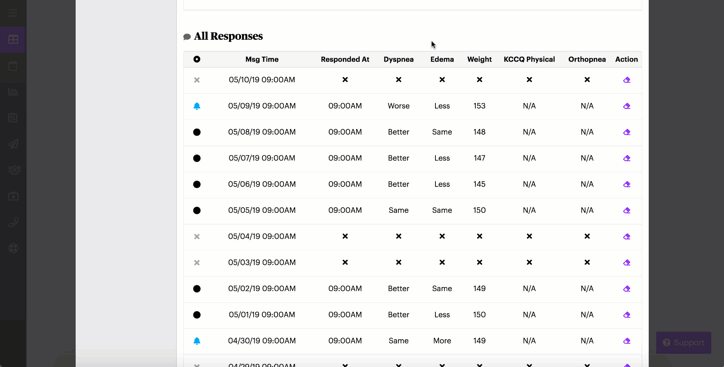Click the KCCQ Physical column header
Image resolution: width=724 pixels, height=367 pixels.
(529, 59)
